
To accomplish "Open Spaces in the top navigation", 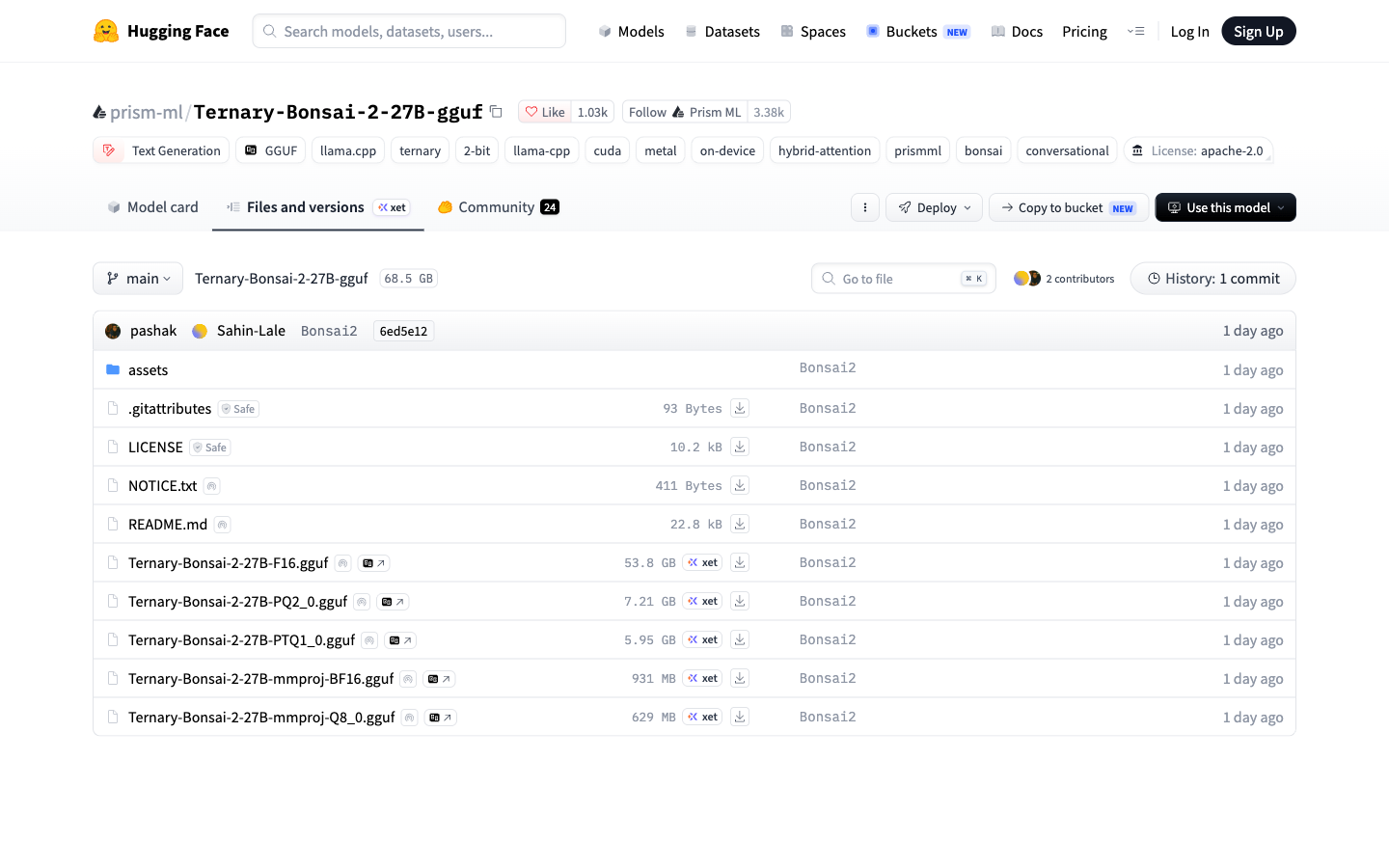I will 813,32.
